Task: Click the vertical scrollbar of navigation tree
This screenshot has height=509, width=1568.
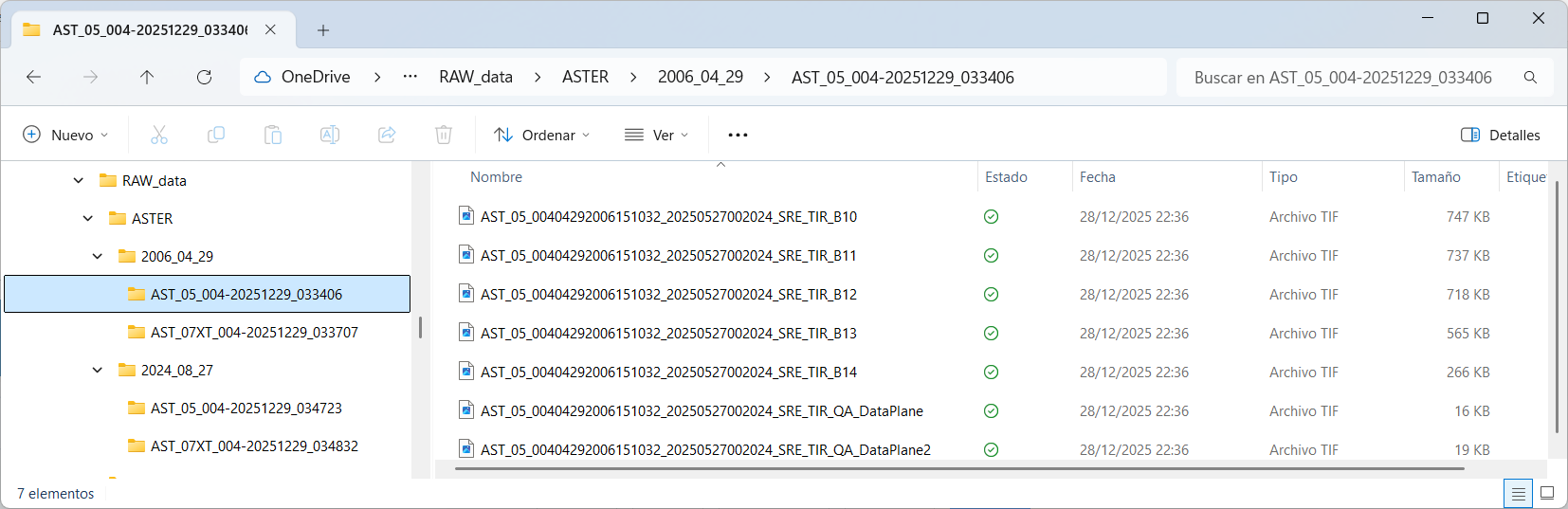Action: tap(420, 328)
